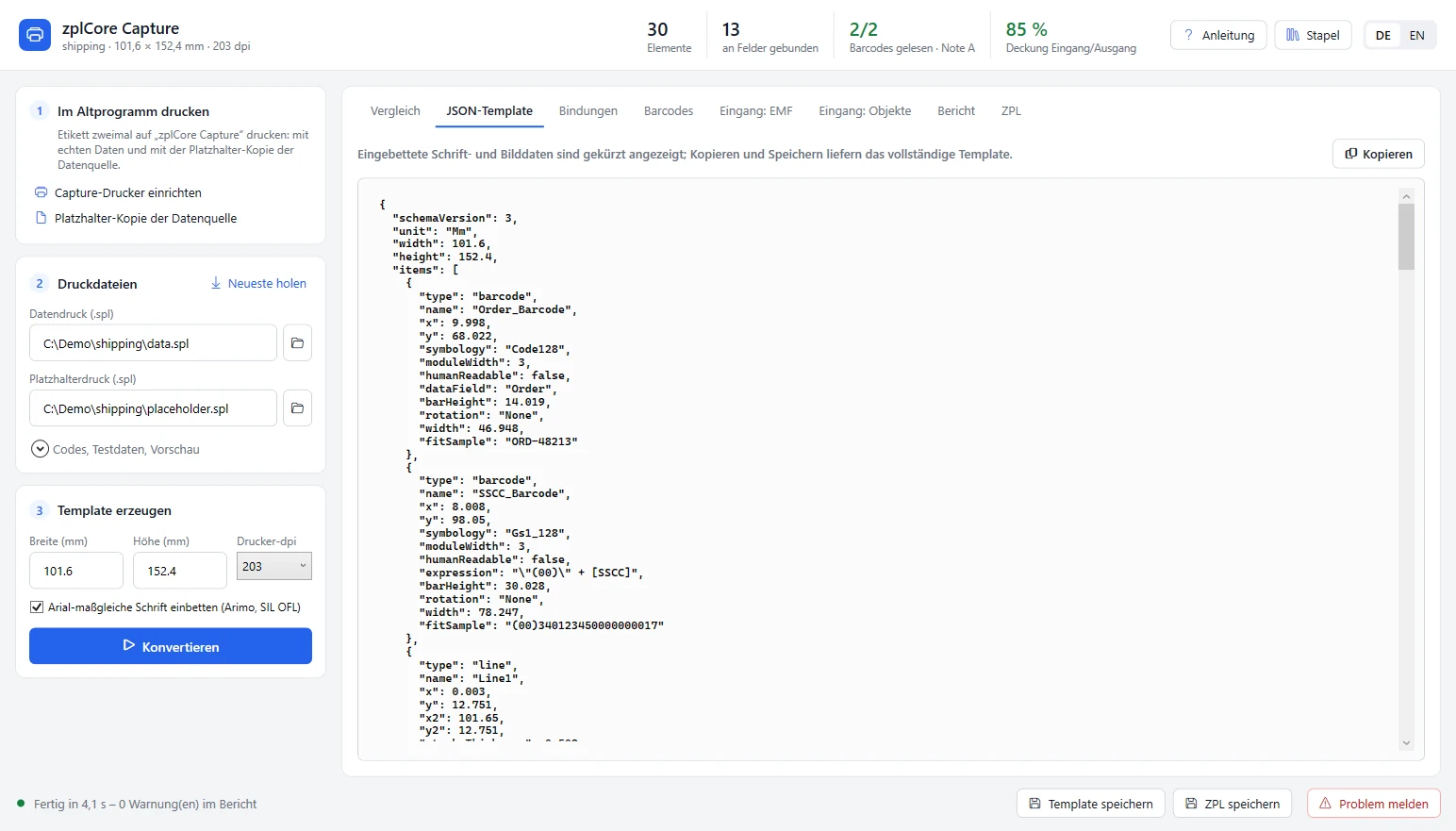This screenshot has height=831, width=1456.
Task: Browse for the Datendruck file via folder icon
Action: point(297,343)
